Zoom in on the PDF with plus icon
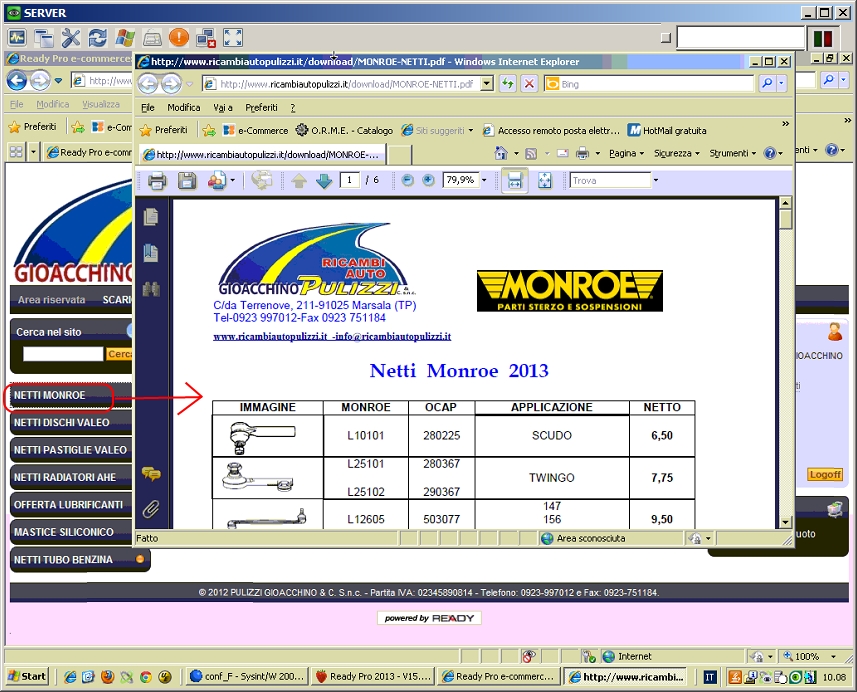The image size is (857, 692). click(x=428, y=180)
